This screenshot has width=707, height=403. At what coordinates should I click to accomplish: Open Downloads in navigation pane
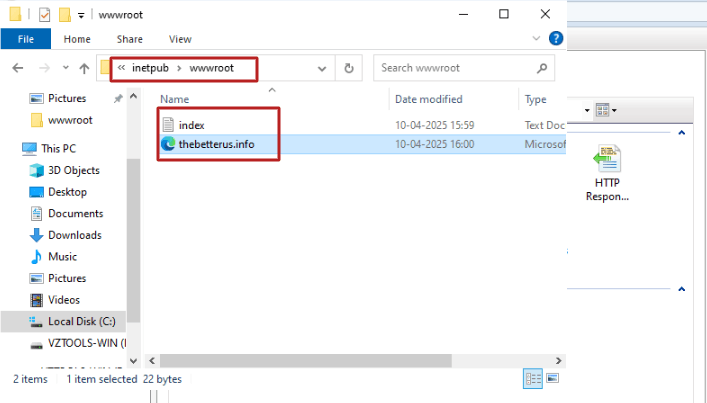tap(75, 235)
